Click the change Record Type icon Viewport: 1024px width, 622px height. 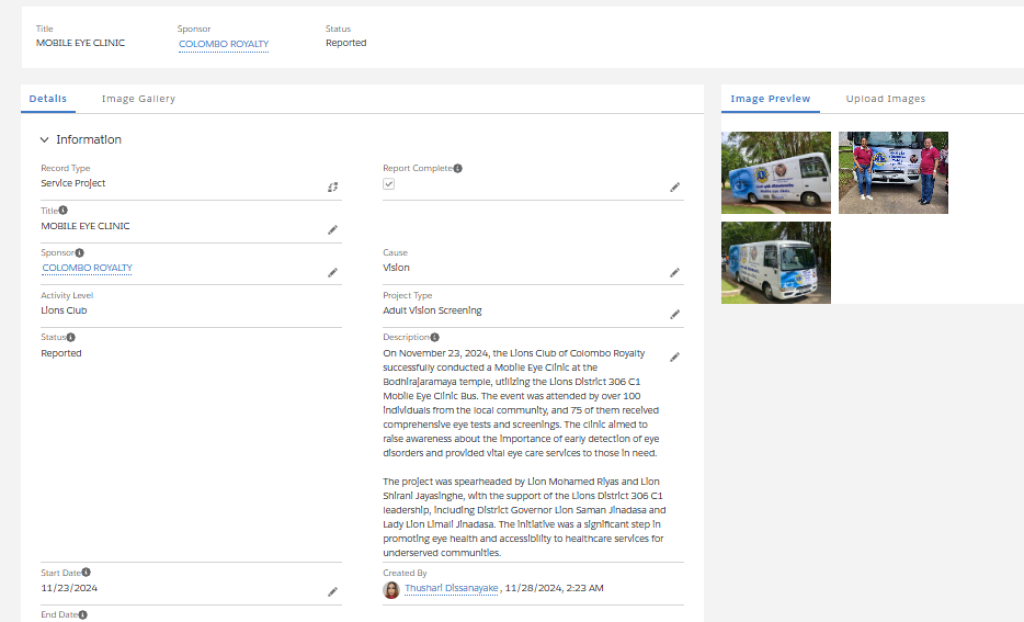click(332, 188)
